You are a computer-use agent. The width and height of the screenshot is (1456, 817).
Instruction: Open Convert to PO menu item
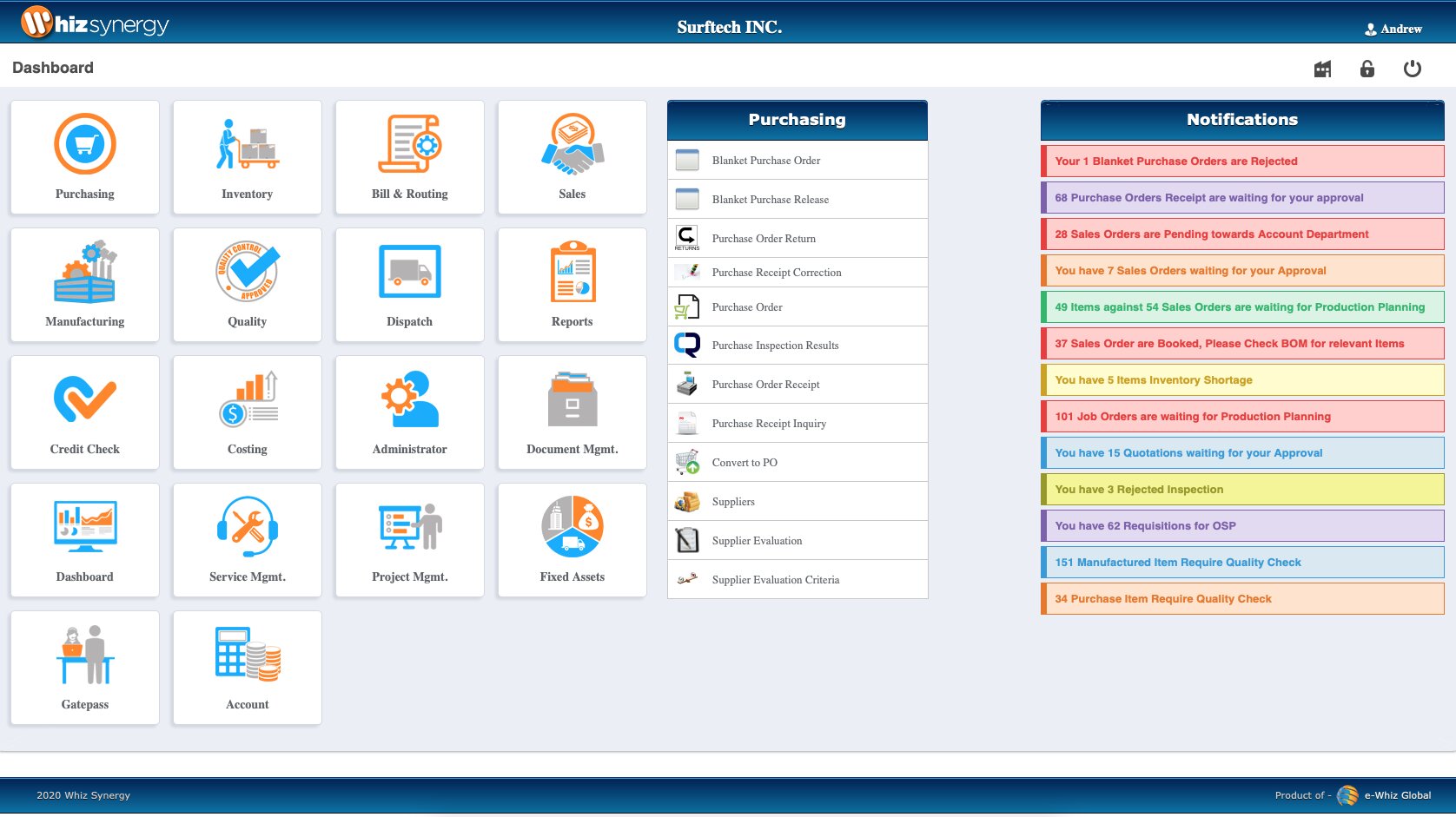[x=745, y=463]
